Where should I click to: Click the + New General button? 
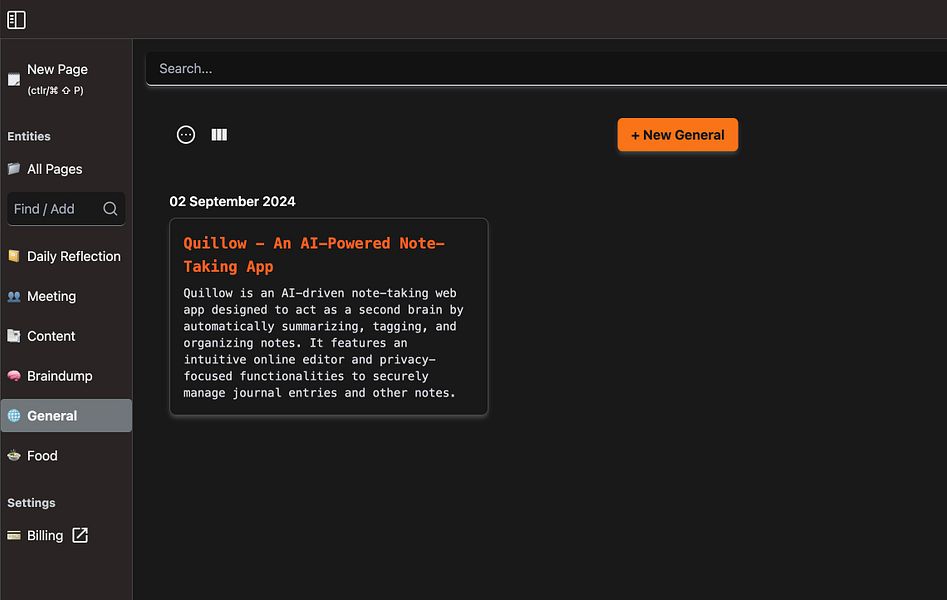pyautogui.click(x=678, y=135)
